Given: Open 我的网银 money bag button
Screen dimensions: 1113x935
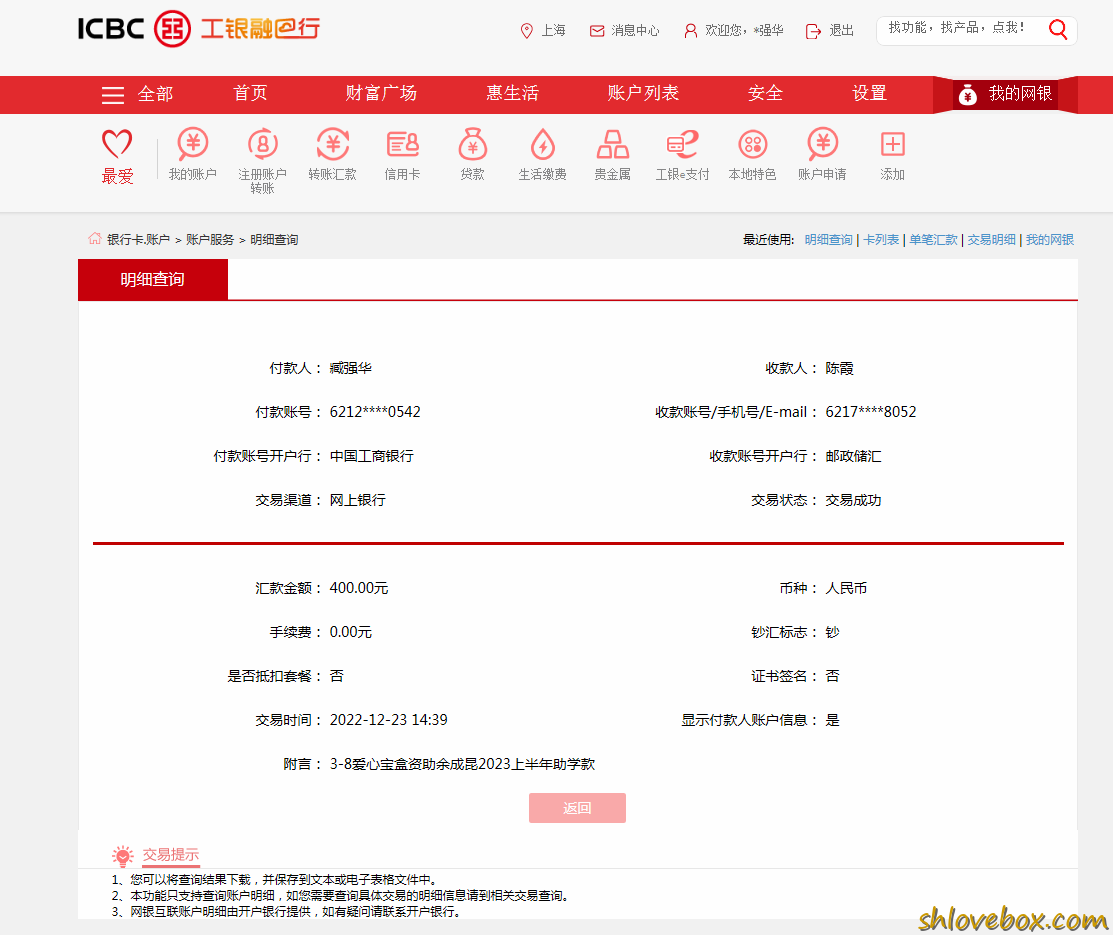Looking at the screenshot, I should coord(1005,94).
